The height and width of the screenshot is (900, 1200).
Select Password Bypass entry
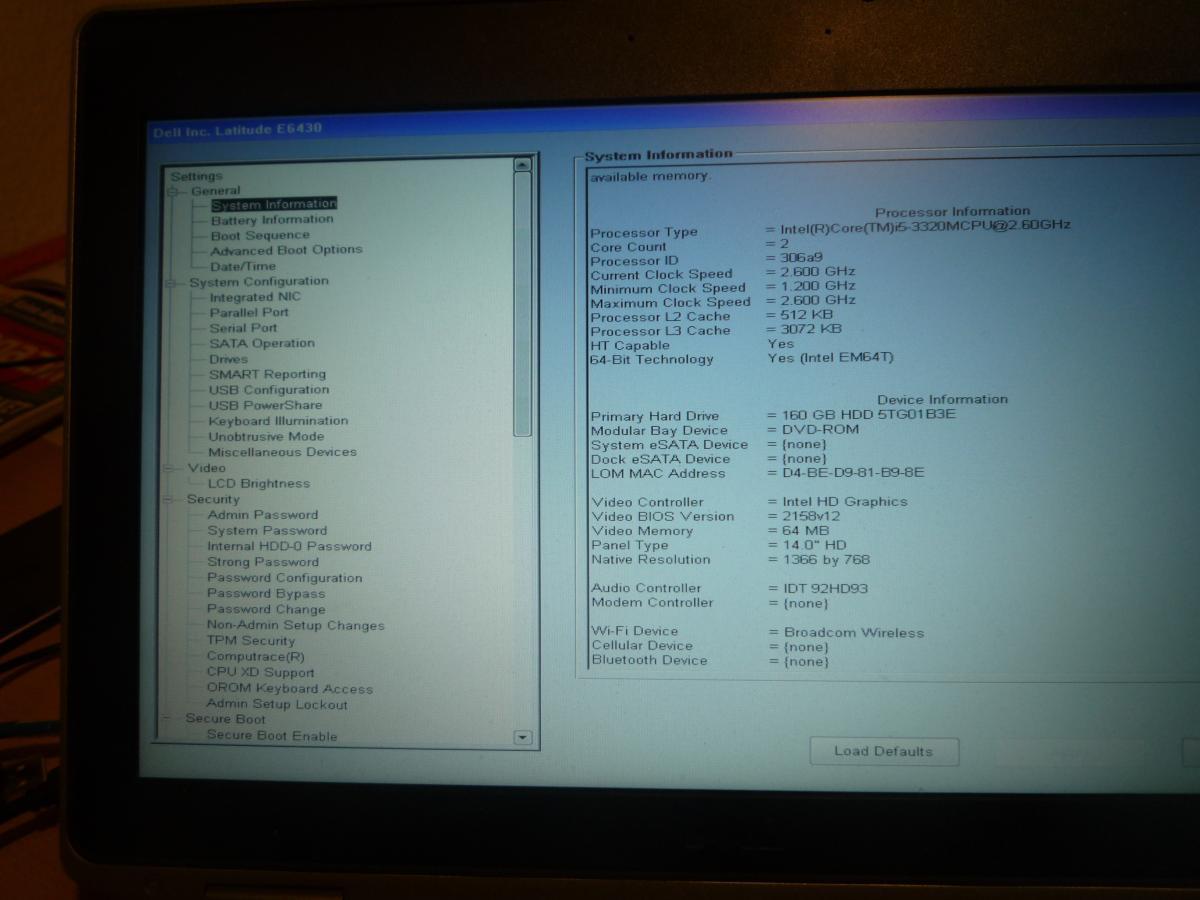tap(266, 594)
